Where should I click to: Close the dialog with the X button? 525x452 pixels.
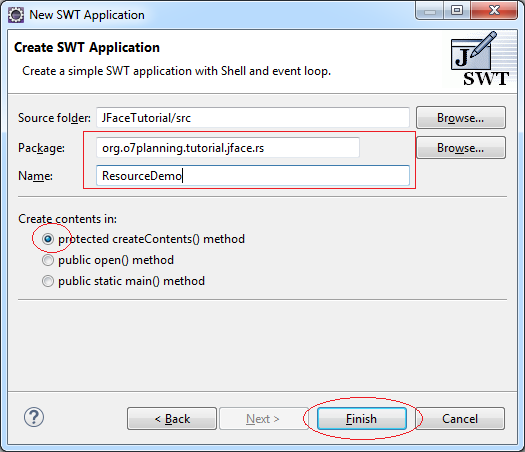click(x=494, y=11)
